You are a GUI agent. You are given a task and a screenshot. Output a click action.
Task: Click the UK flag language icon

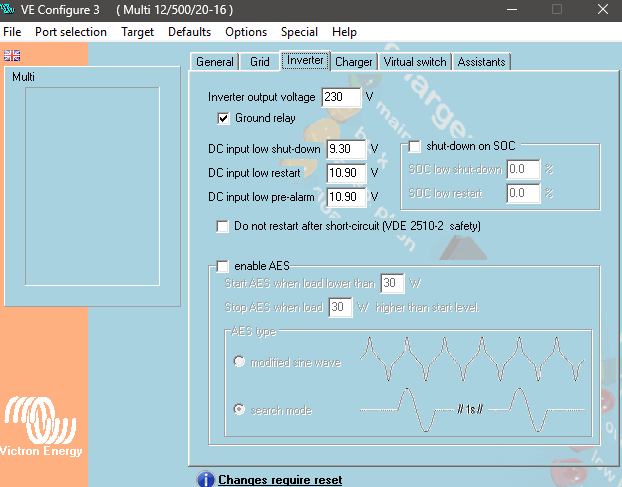click(12, 56)
